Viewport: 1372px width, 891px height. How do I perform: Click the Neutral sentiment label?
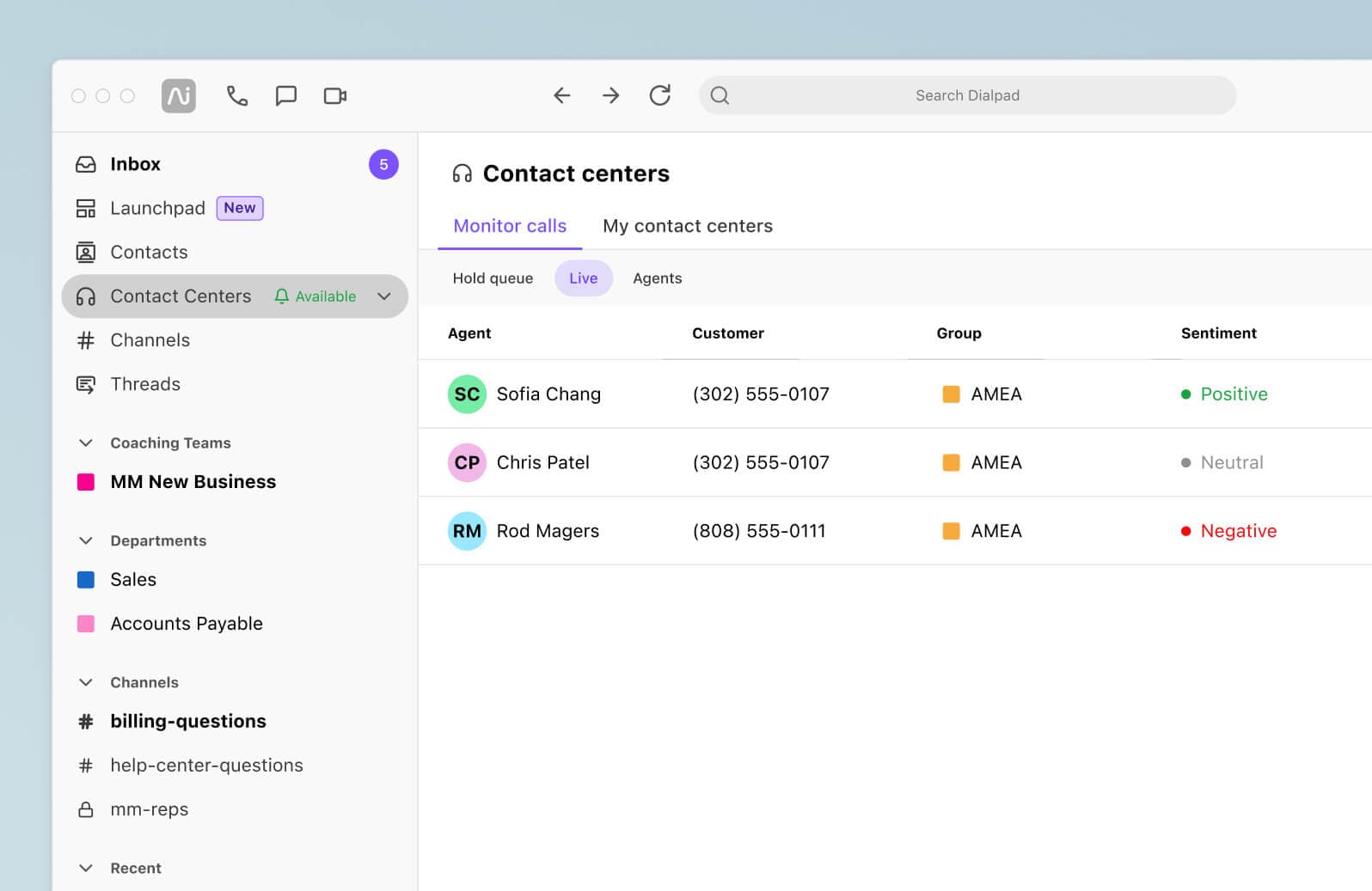(x=1232, y=463)
